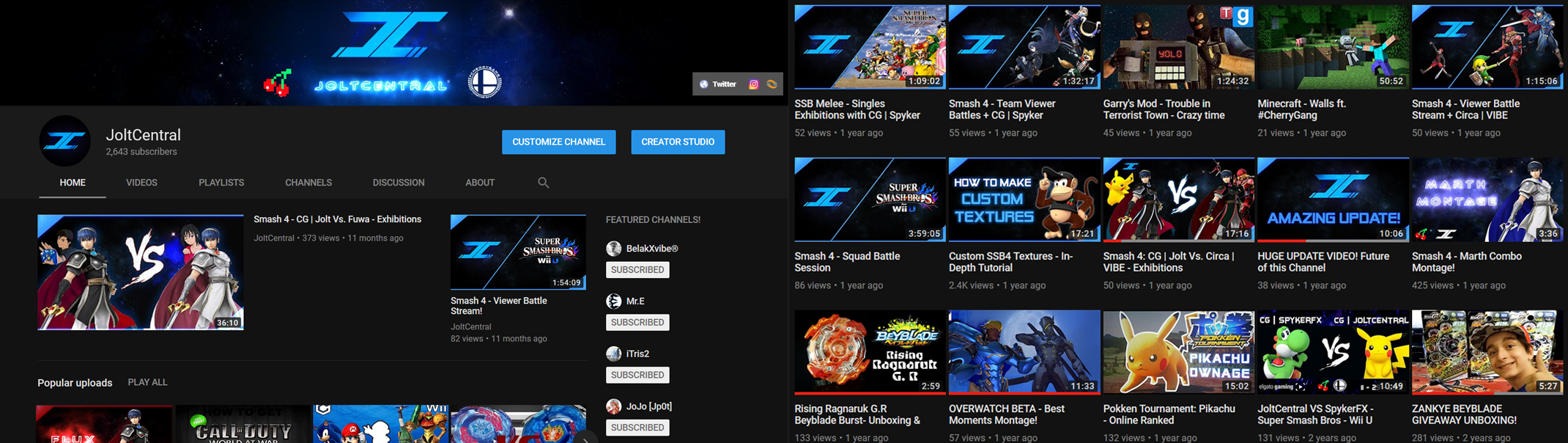Image resolution: width=1568 pixels, height=443 pixels.
Task: Open ZANKYE BEYBLADE GIVEAWAY UNBOXING! title
Action: pyautogui.click(x=1465, y=414)
